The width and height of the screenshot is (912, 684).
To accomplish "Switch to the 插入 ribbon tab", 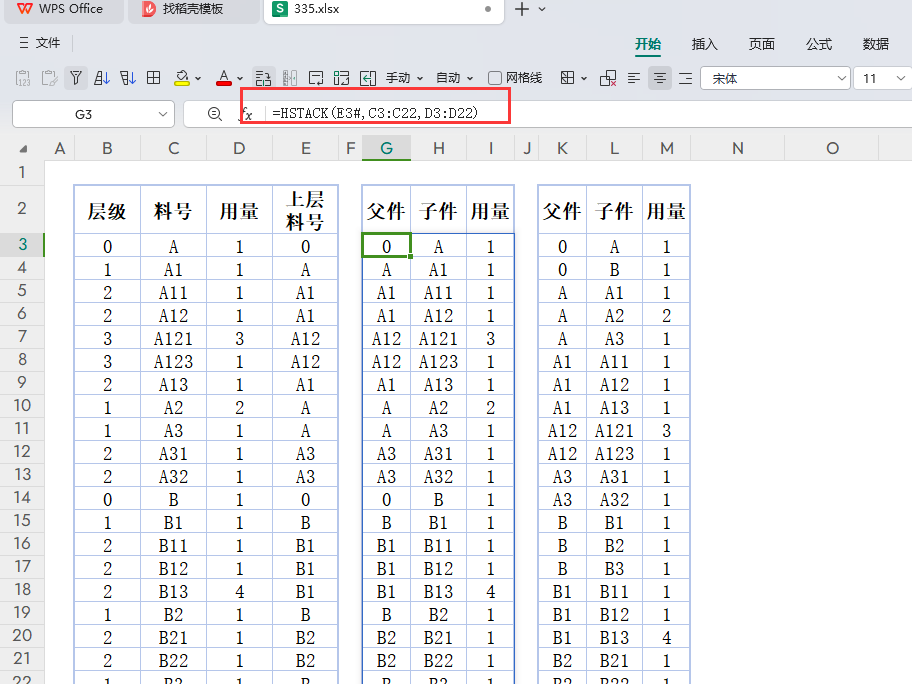I will (x=704, y=44).
